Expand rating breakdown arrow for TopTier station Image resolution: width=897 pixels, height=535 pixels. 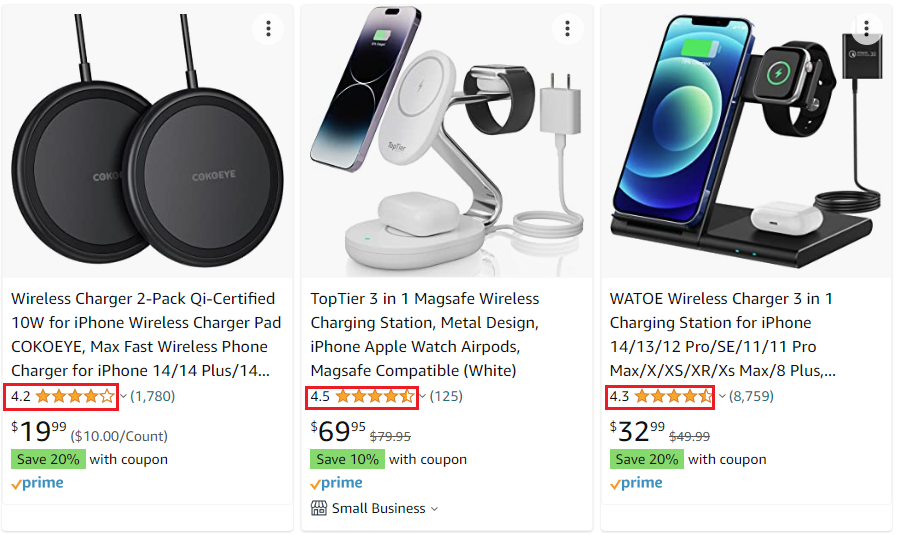[x=423, y=396]
